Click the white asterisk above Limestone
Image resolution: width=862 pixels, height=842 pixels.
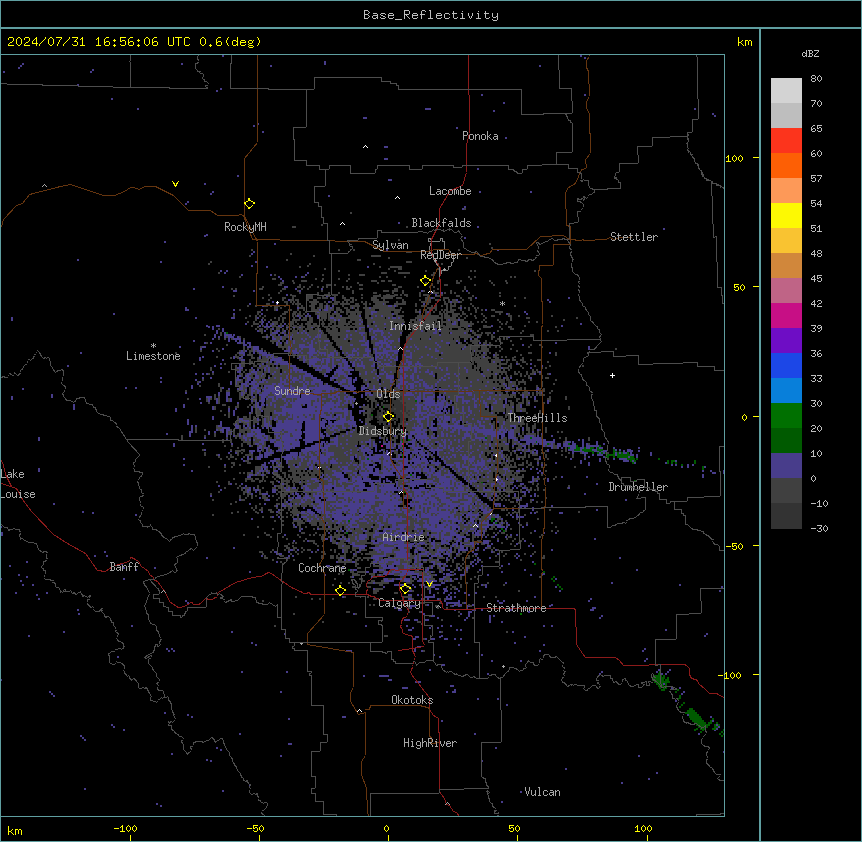(x=153, y=346)
